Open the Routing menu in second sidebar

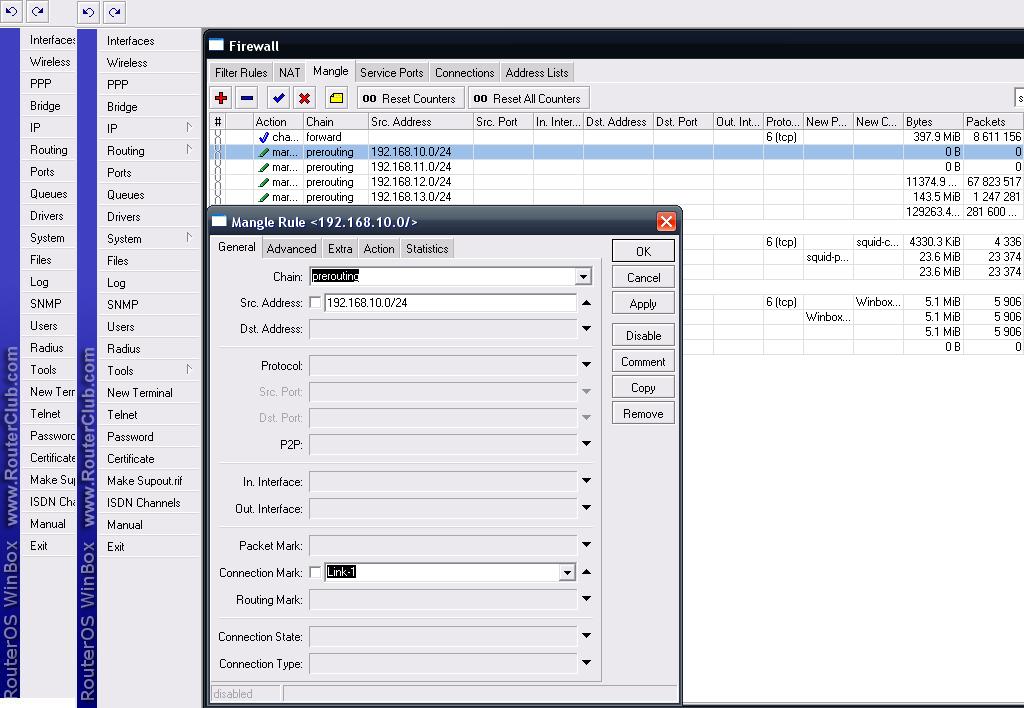pos(148,150)
